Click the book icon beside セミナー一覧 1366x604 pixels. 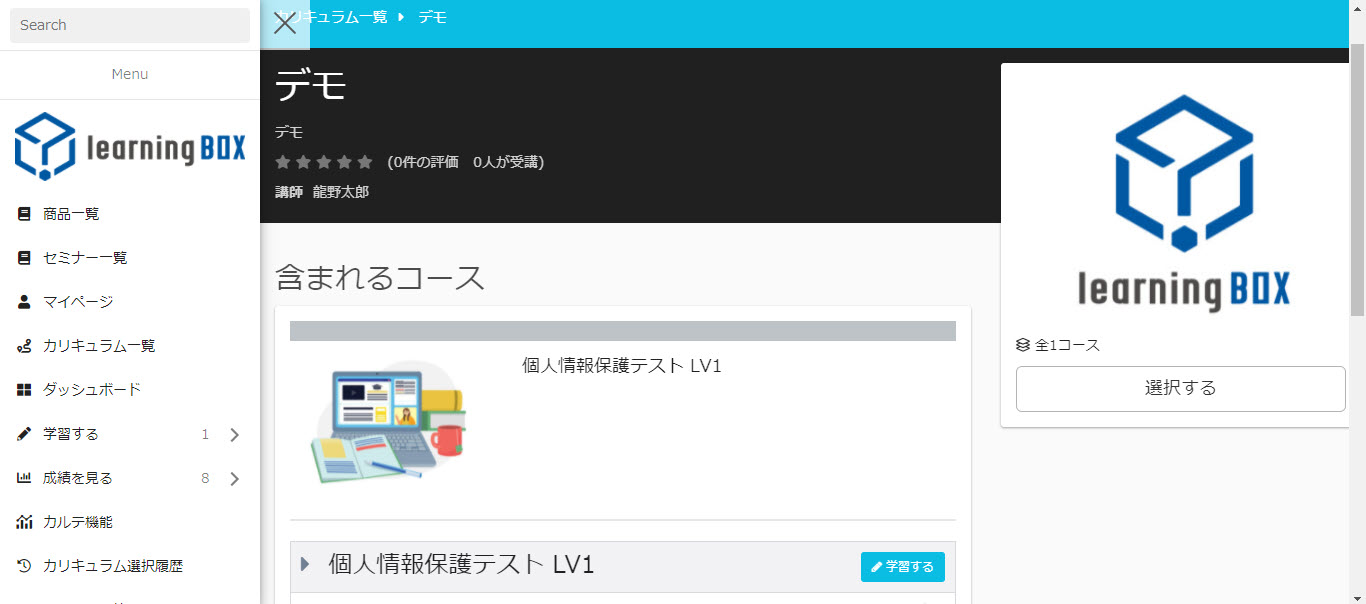tap(24, 258)
